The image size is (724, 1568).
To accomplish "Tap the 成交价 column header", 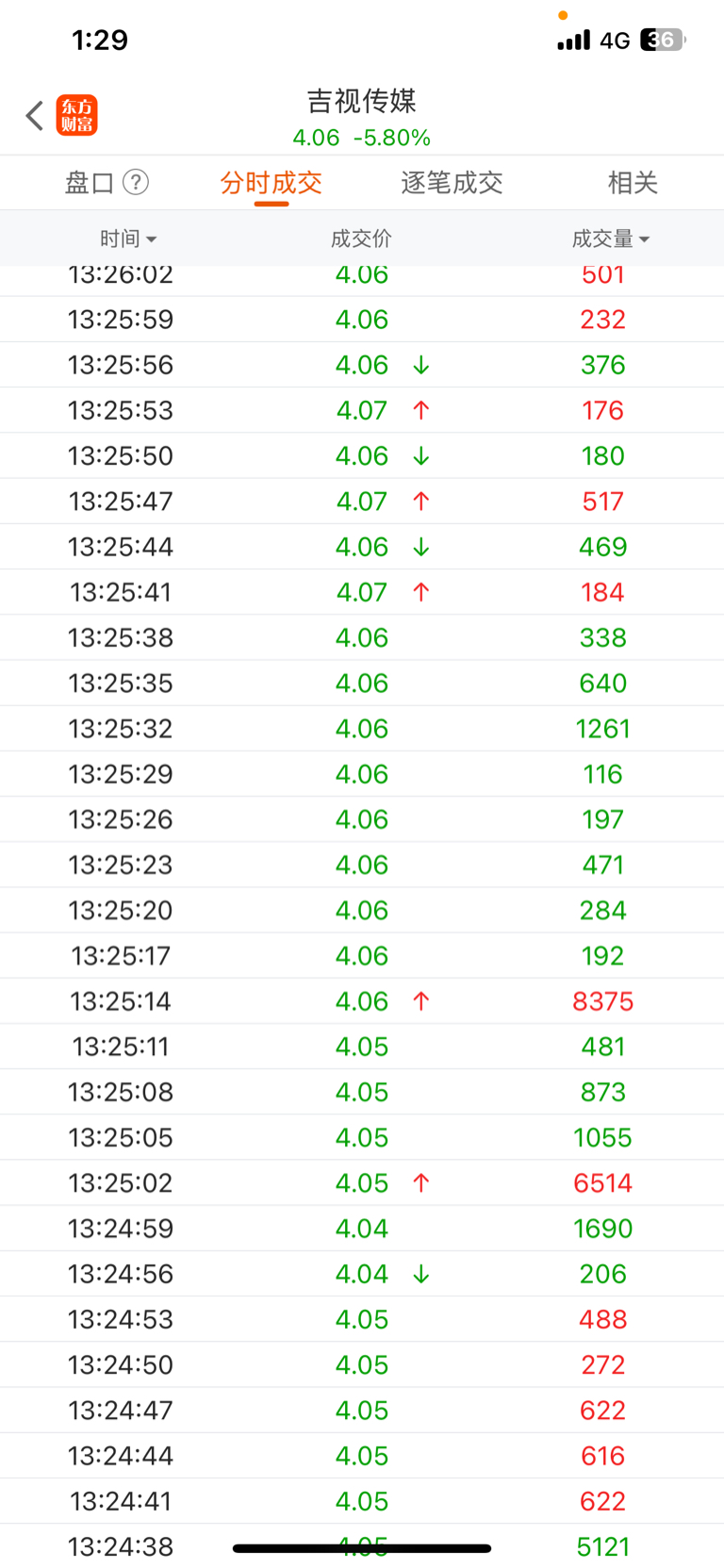I will pyautogui.click(x=361, y=239).
